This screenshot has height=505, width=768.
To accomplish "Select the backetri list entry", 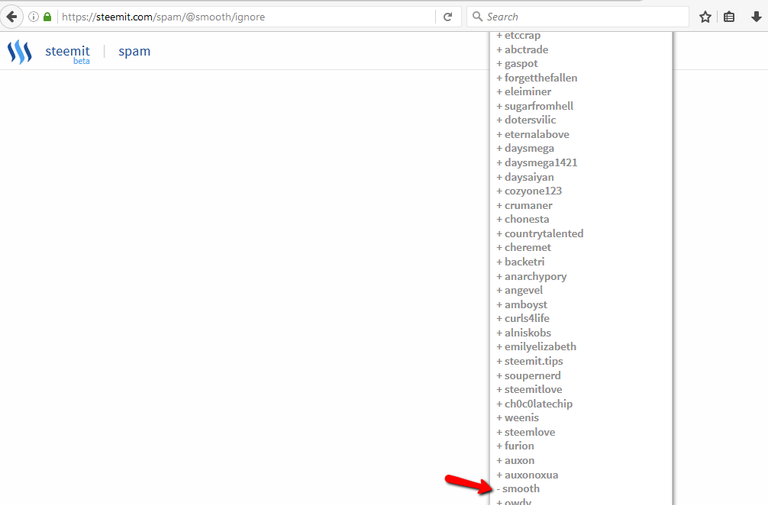I will tap(520, 262).
